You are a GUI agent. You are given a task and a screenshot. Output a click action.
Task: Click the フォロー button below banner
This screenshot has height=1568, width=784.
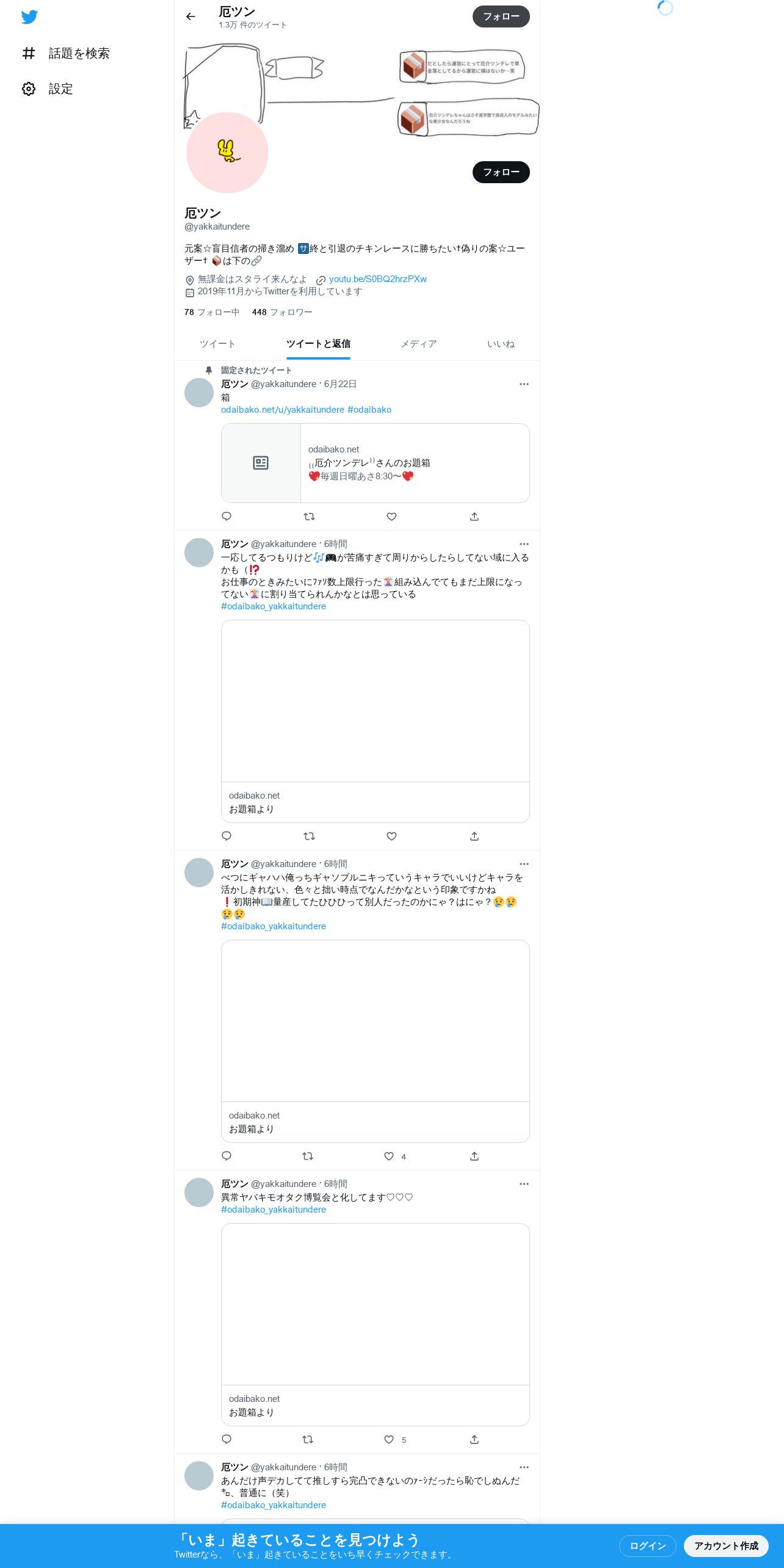(x=501, y=172)
